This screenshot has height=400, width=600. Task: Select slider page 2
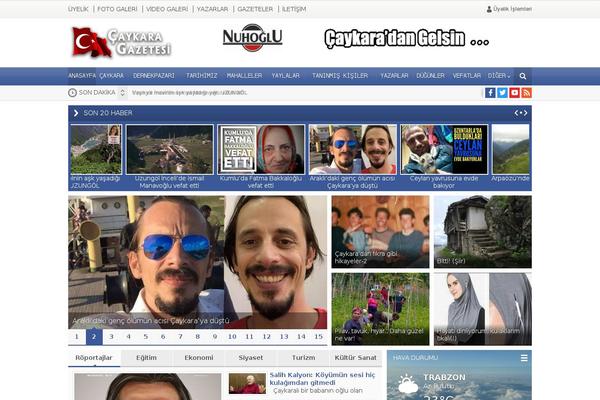[x=94, y=337]
